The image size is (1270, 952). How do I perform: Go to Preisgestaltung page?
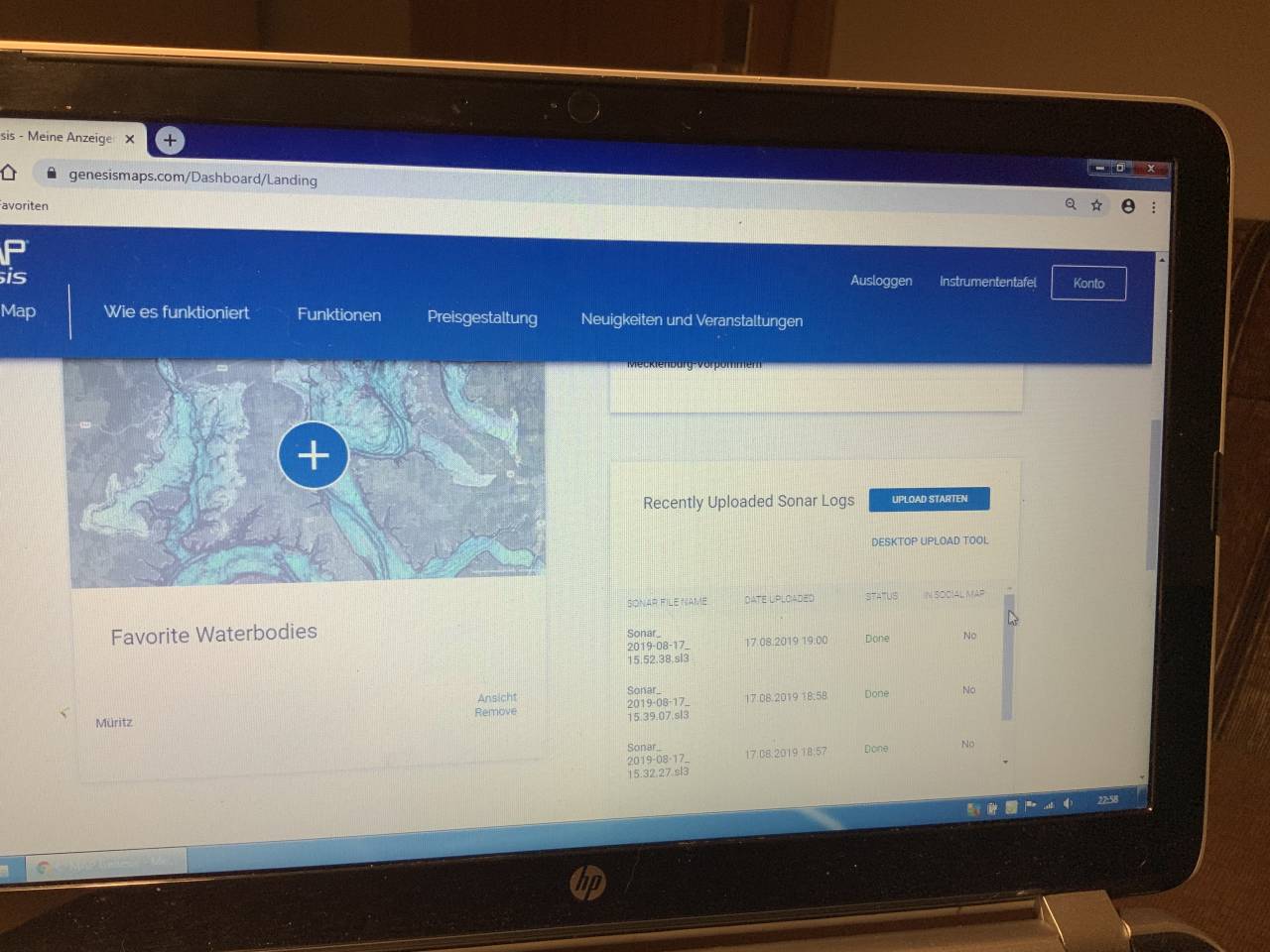[x=482, y=317]
